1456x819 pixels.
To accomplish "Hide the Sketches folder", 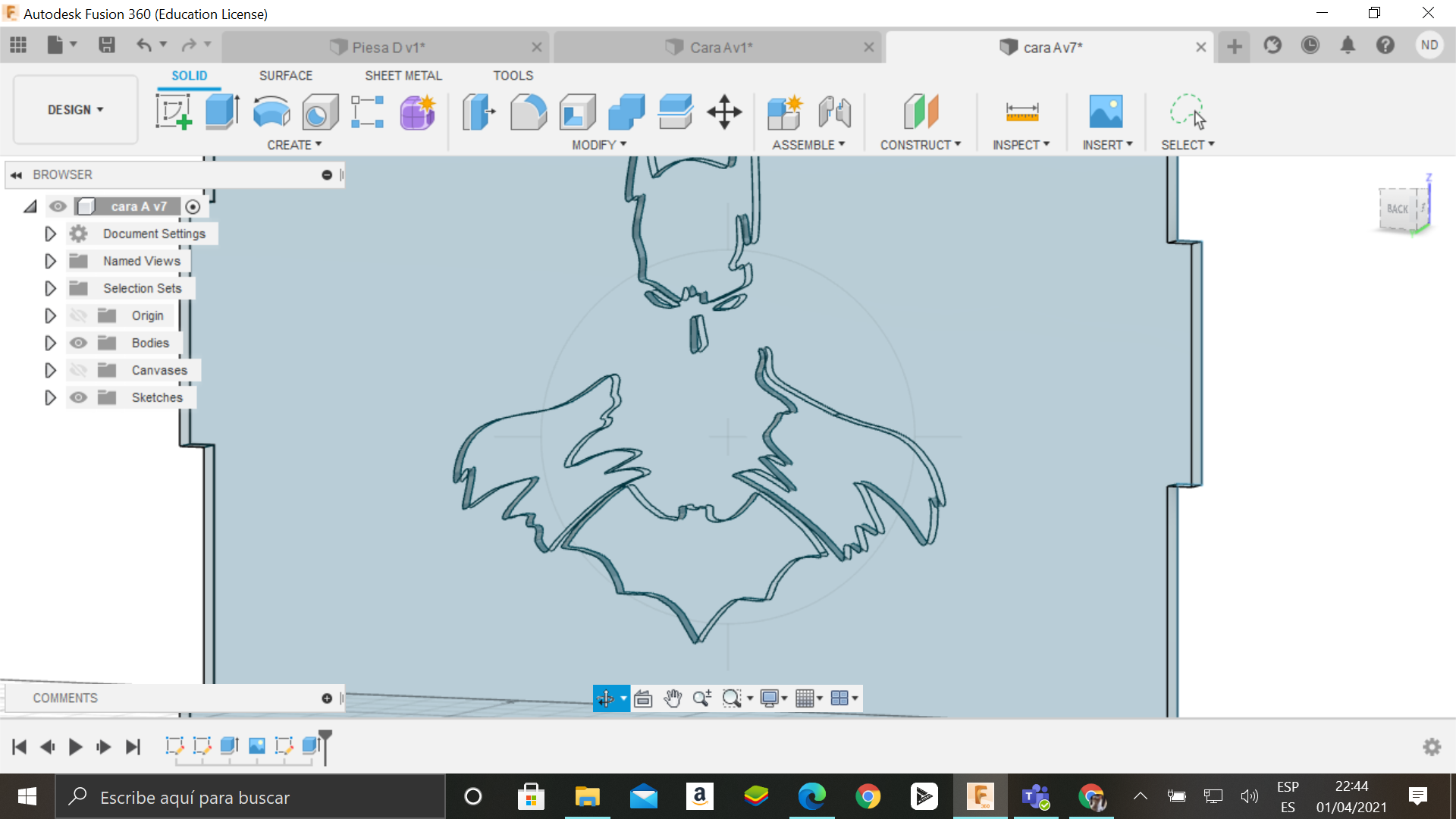I will 78,397.
